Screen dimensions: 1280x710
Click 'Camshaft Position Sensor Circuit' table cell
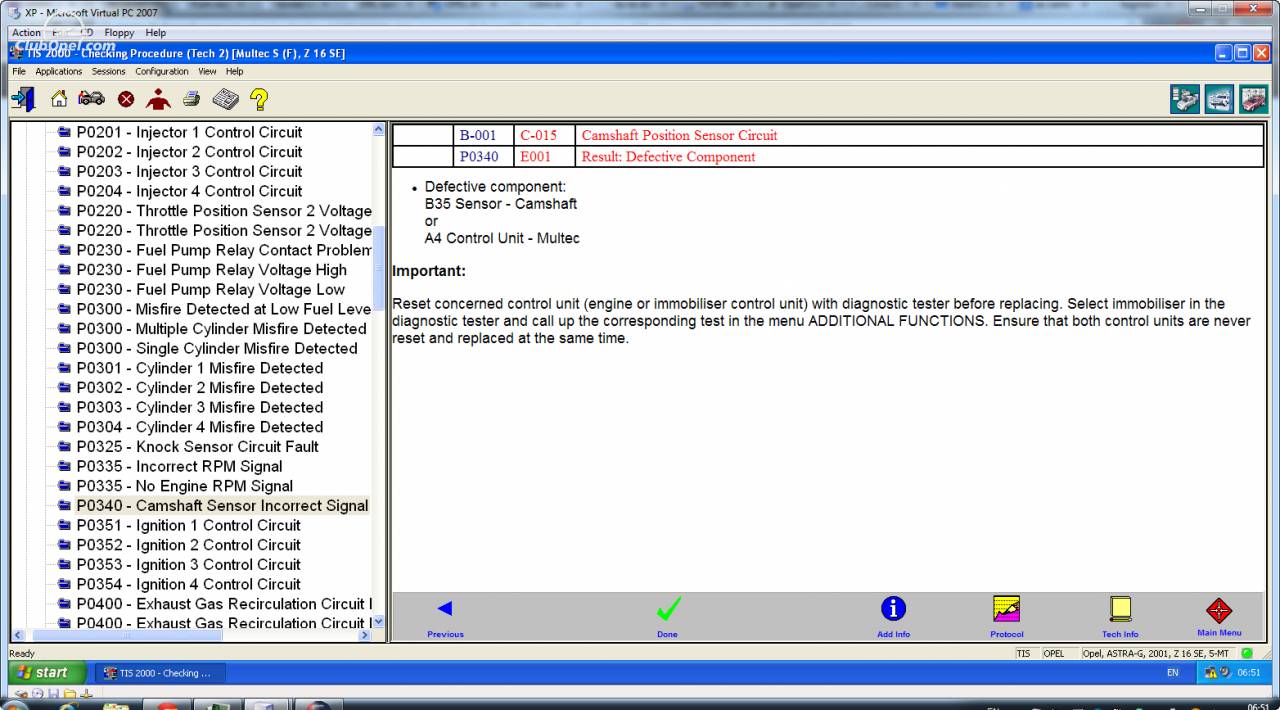tap(919, 136)
